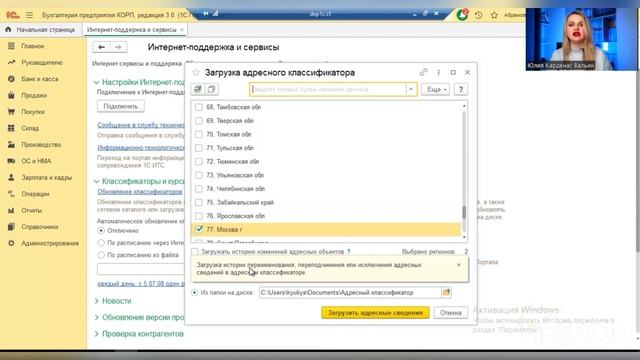Select Отключено automatic update radio
640x360 pixels.
pyautogui.click(x=101, y=231)
